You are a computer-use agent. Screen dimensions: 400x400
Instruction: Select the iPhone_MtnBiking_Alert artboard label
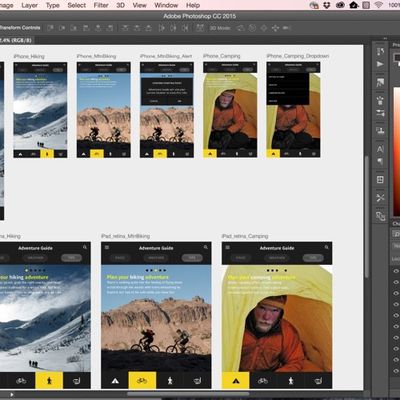(x=166, y=56)
